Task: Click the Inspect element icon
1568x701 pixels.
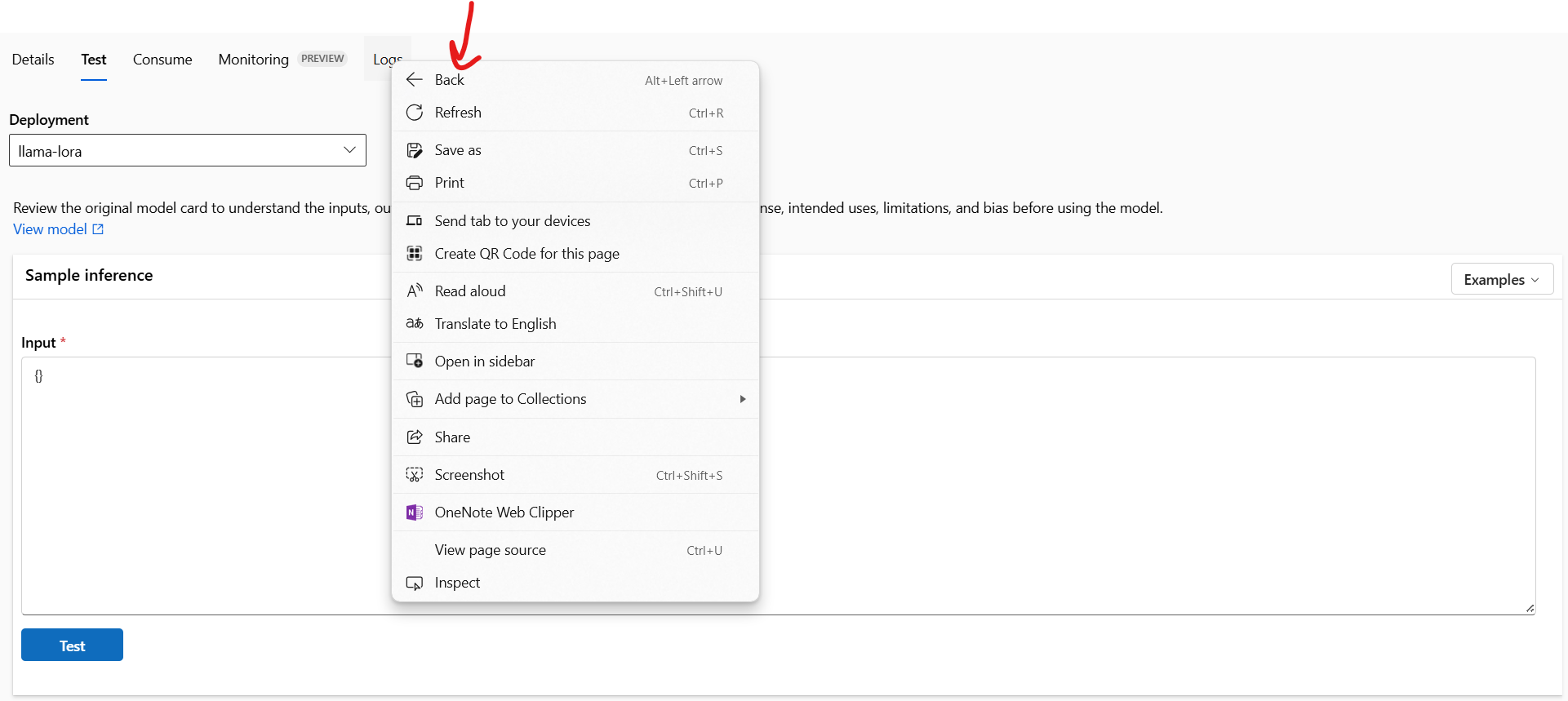Action: pyautogui.click(x=415, y=583)
